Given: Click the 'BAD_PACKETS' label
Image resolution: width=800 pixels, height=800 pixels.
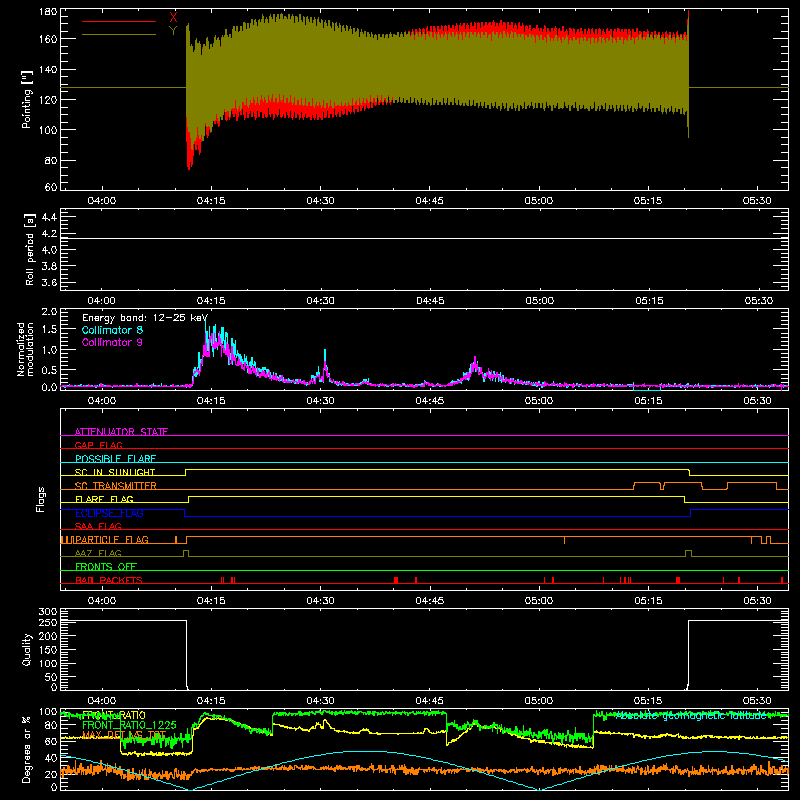Looking at the screenshot, I should (109, 580).
